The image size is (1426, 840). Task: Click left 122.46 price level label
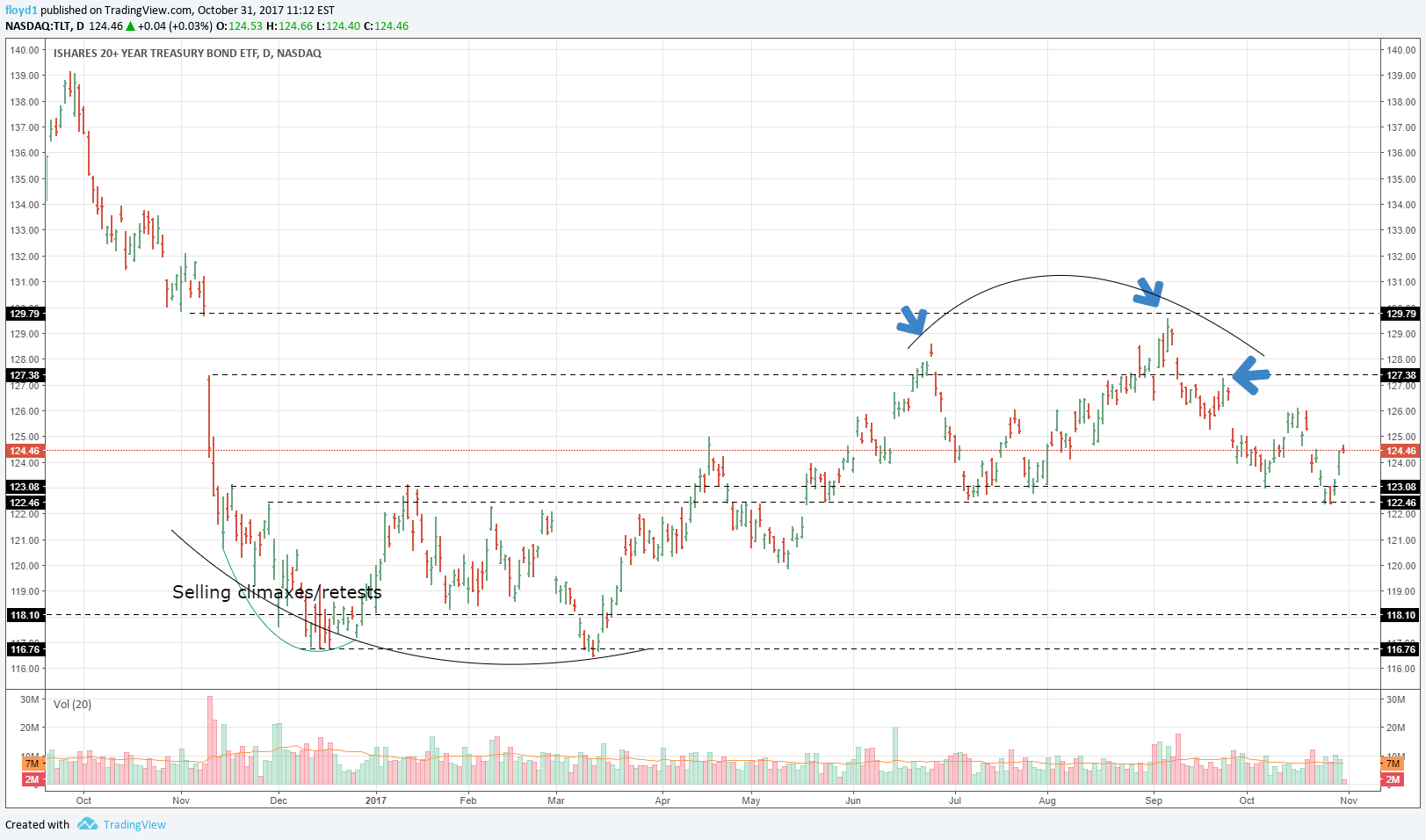[x=25, y=503]
